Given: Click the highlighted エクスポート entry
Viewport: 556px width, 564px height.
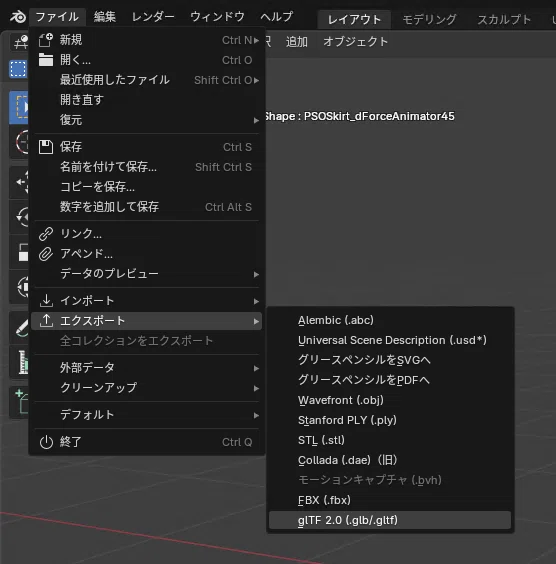Looking at the screenshot, I should [147, 321].
